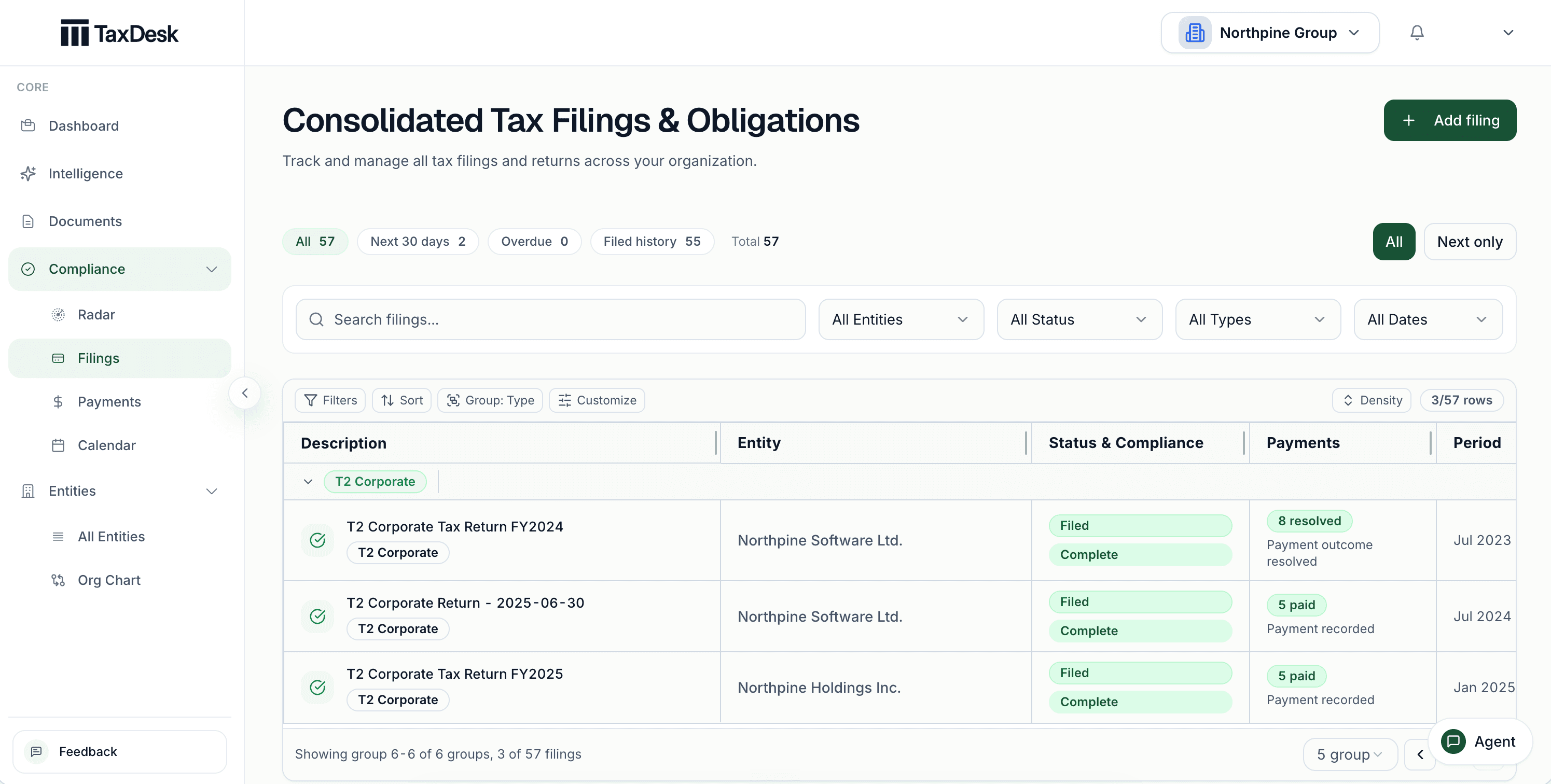Click the status icon for 2025-06-30 return
The width and height of the screenshot is (1551, 784).
317,616
